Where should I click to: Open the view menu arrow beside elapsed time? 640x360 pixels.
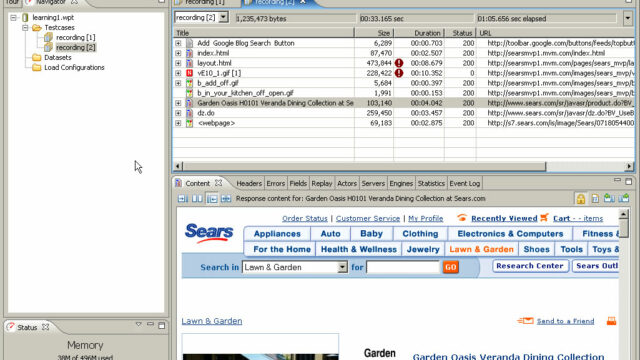[628, 18]
